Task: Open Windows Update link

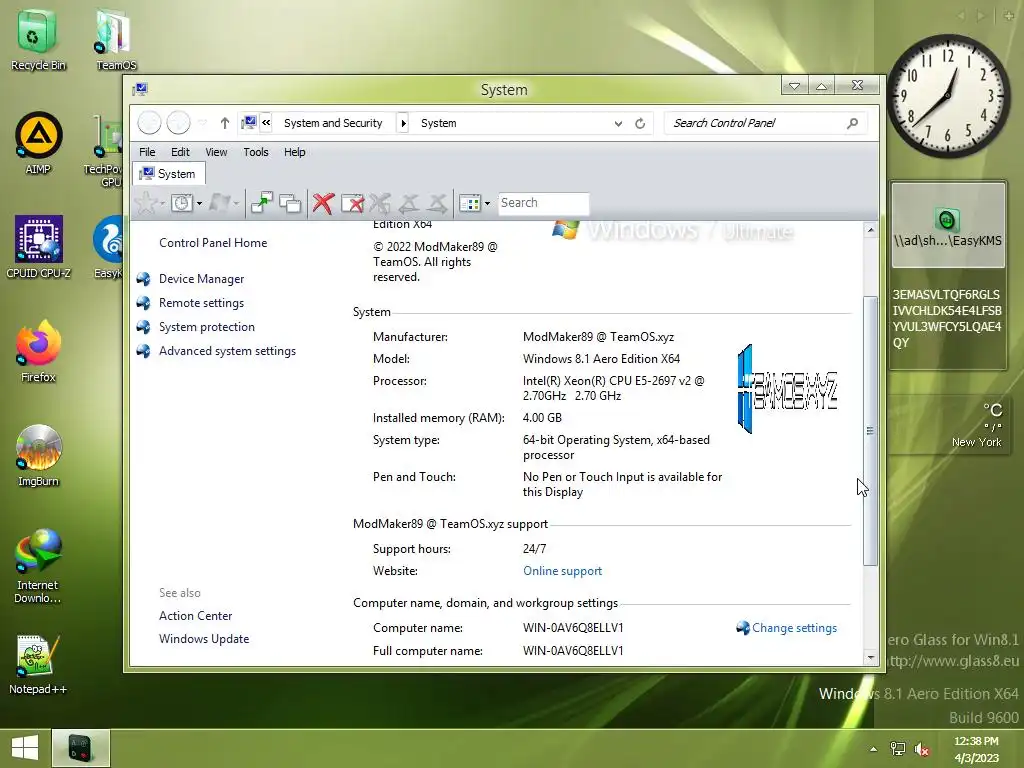Action: pos(204,639)
